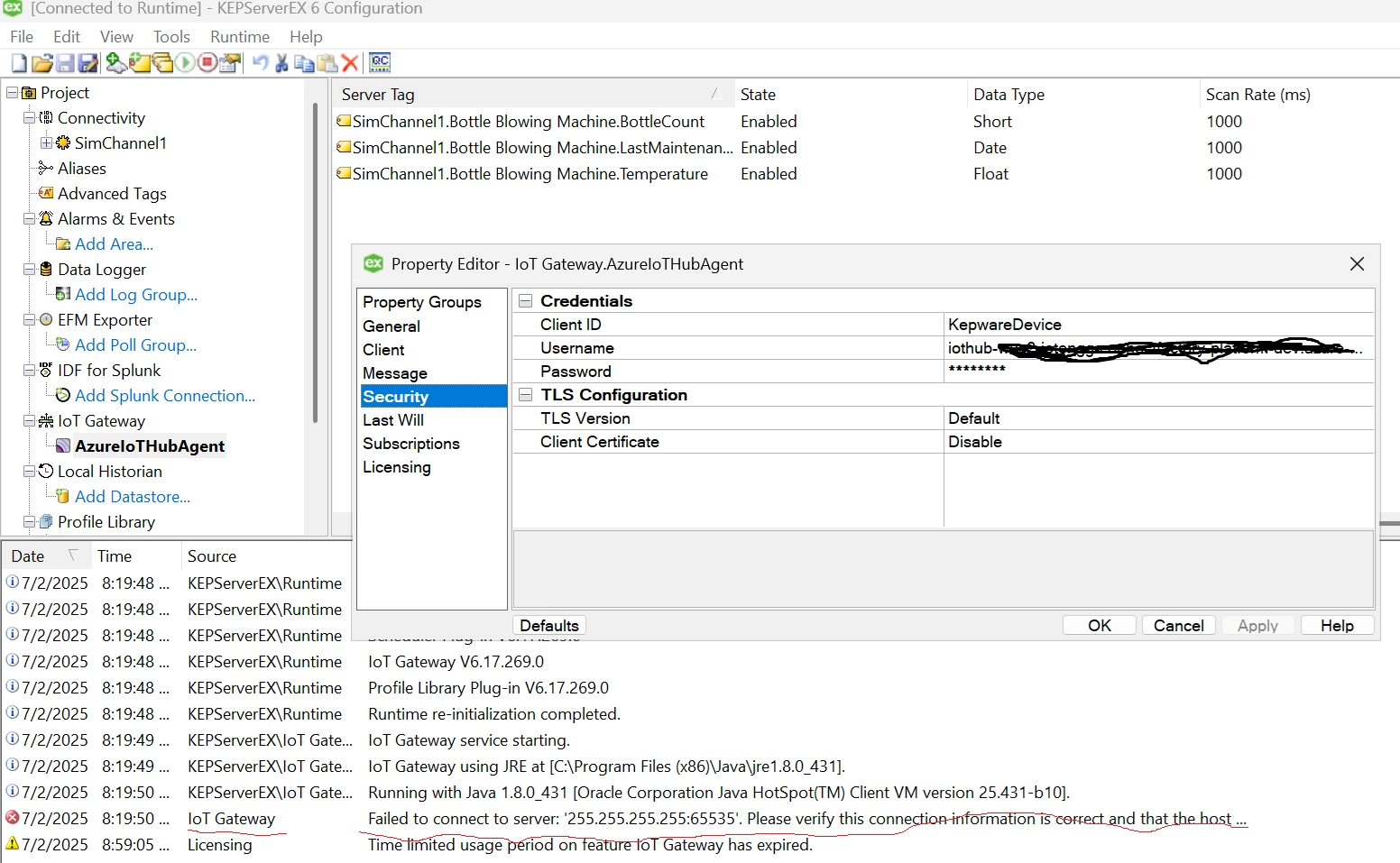Image resolution: width=1400 pixels, height=863 pixels.
Task: Click the Open Project folder icon
Action: [x=41, y=63]
